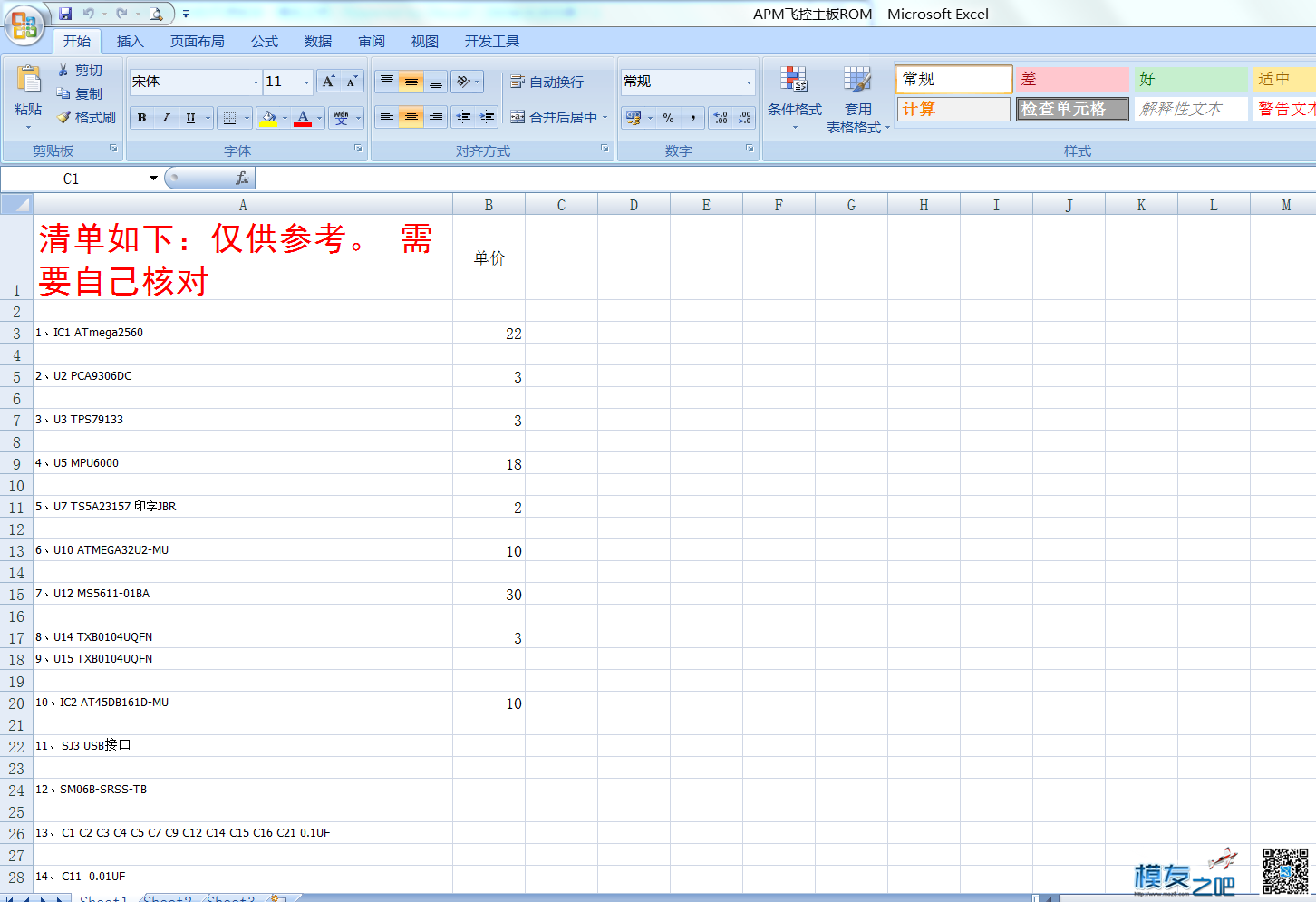The width and height of the screenshot is (1316, 902).
Task: Open the 字体 dialog launcher
Action: click(x=358, y=148)
